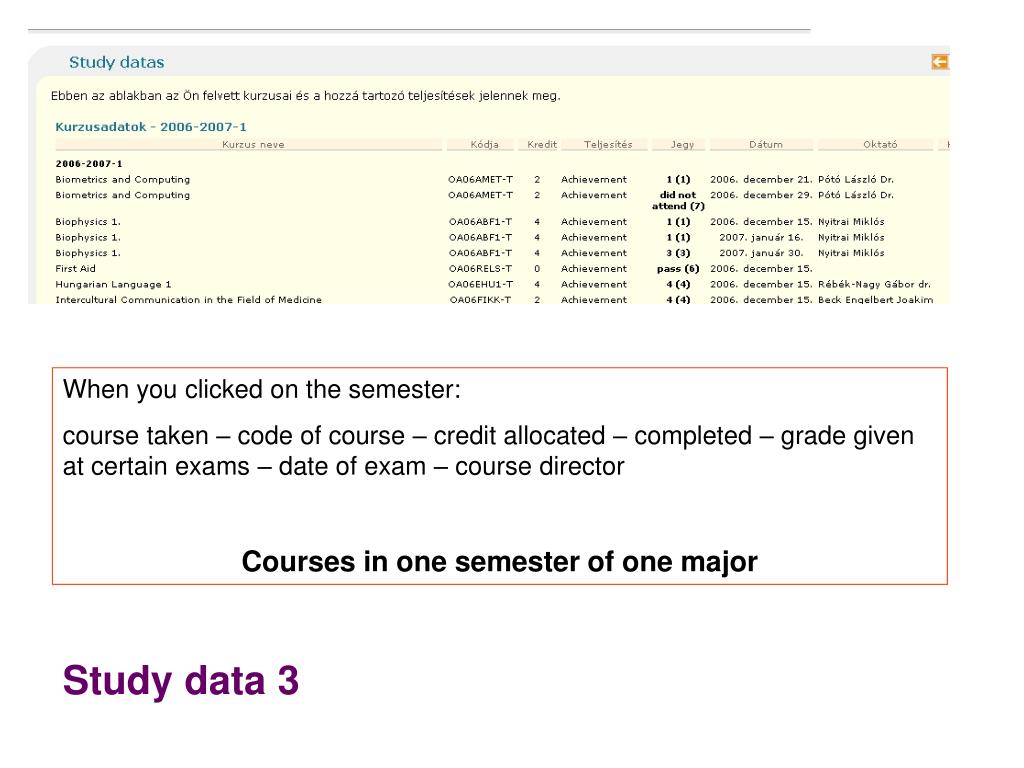Click the date 2007. január 30.

[761, 253]
